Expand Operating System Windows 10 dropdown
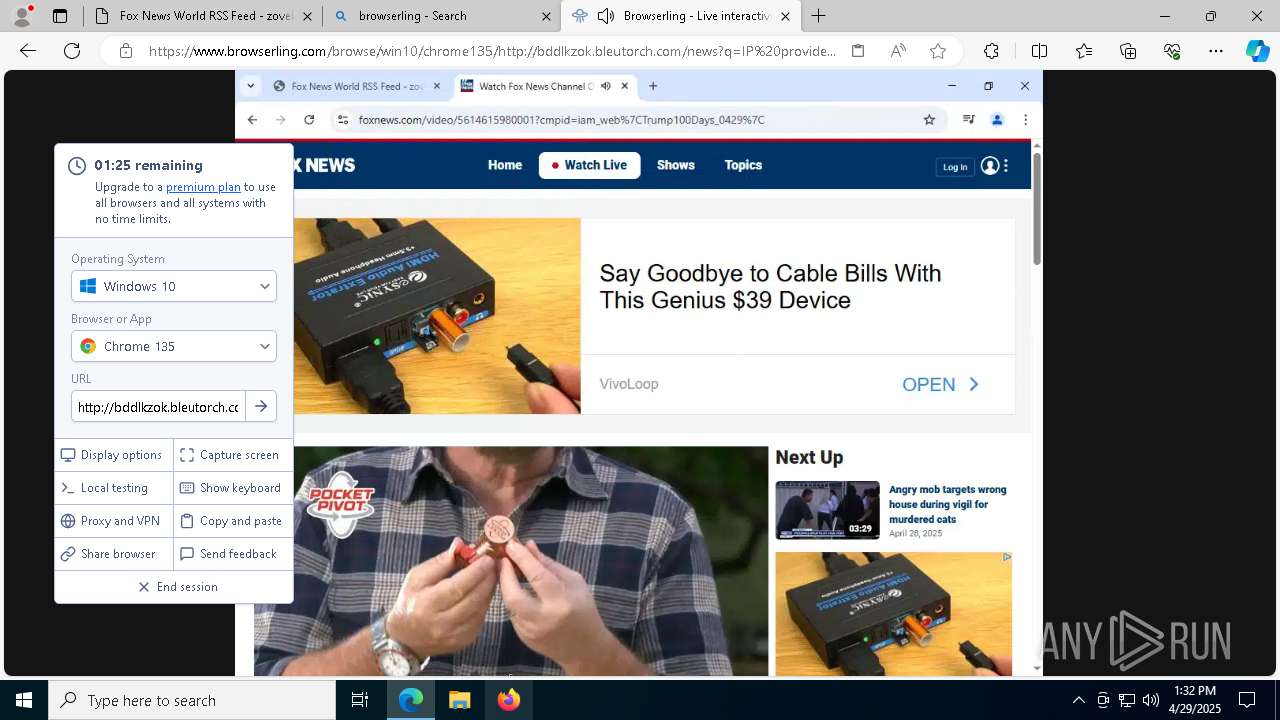The height and width of the screenshot is (720, 1280). (174, 286)
